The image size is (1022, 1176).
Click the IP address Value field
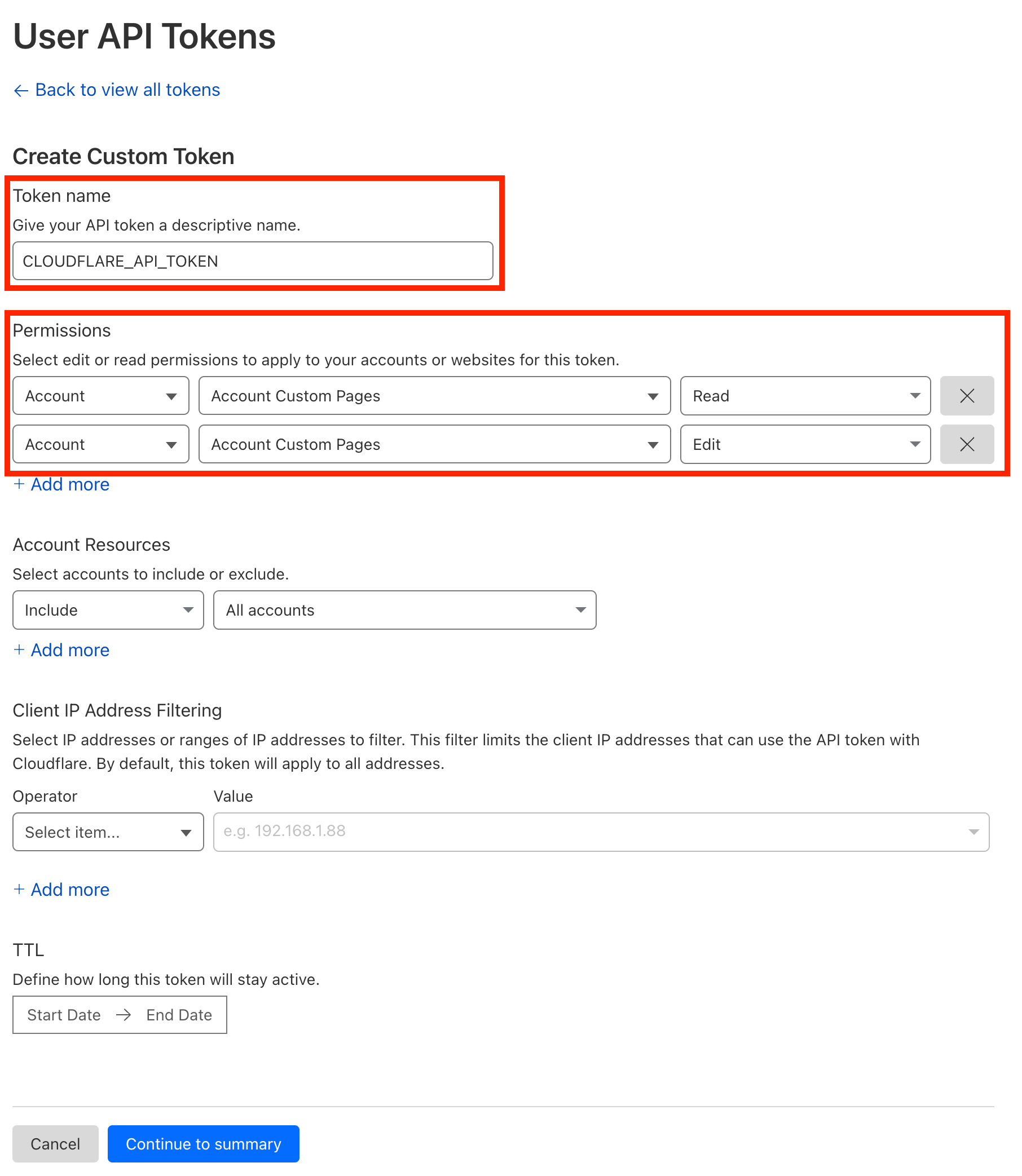click(x=601, y=832)
